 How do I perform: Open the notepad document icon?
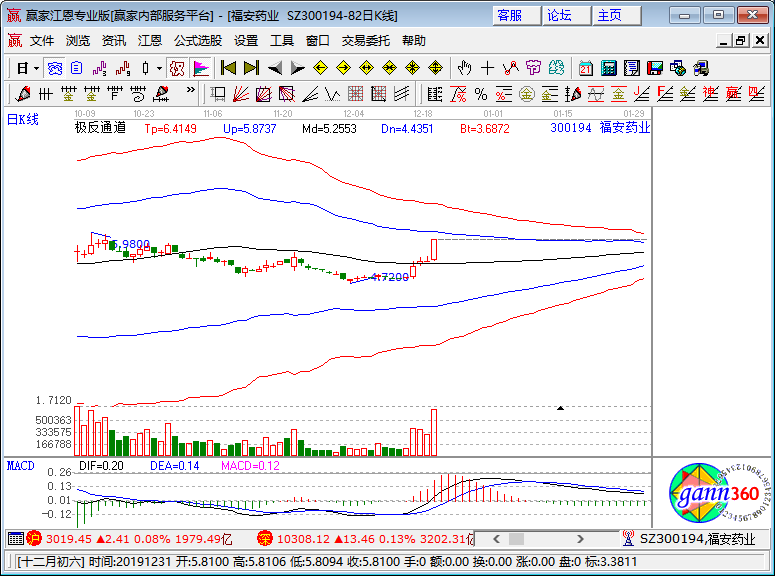pyautogui.click(x=632, y=68)
